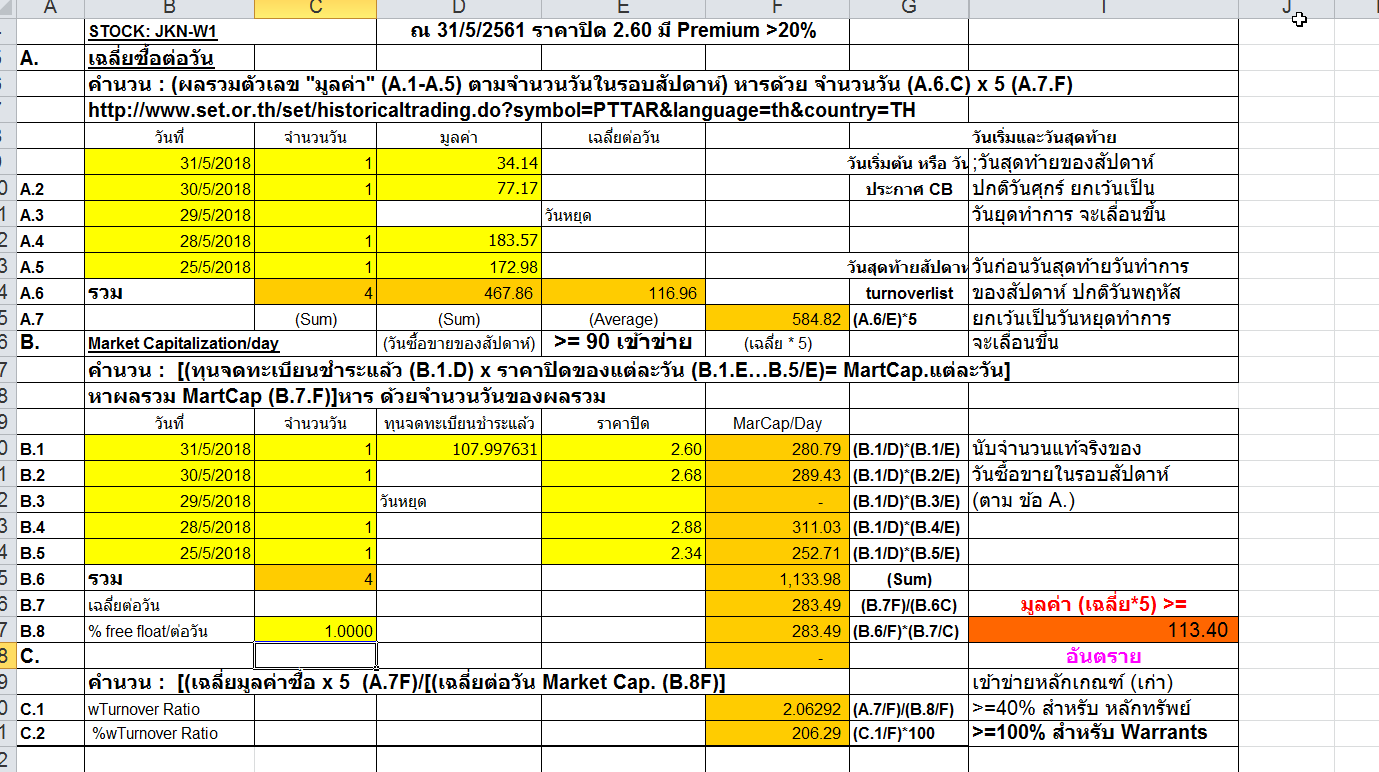
Task: Select the column G header
Action: 909,9
